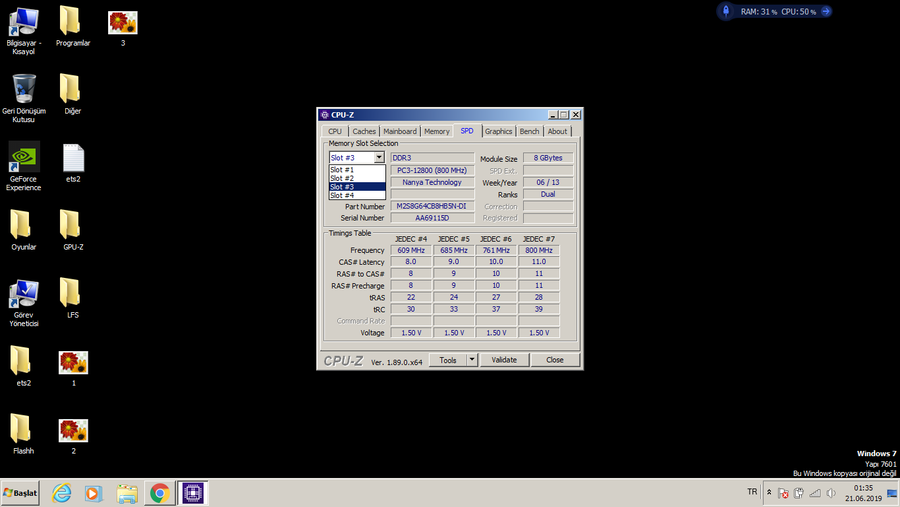Launch Görev Yöneticisi shortcut

(24, 303)
